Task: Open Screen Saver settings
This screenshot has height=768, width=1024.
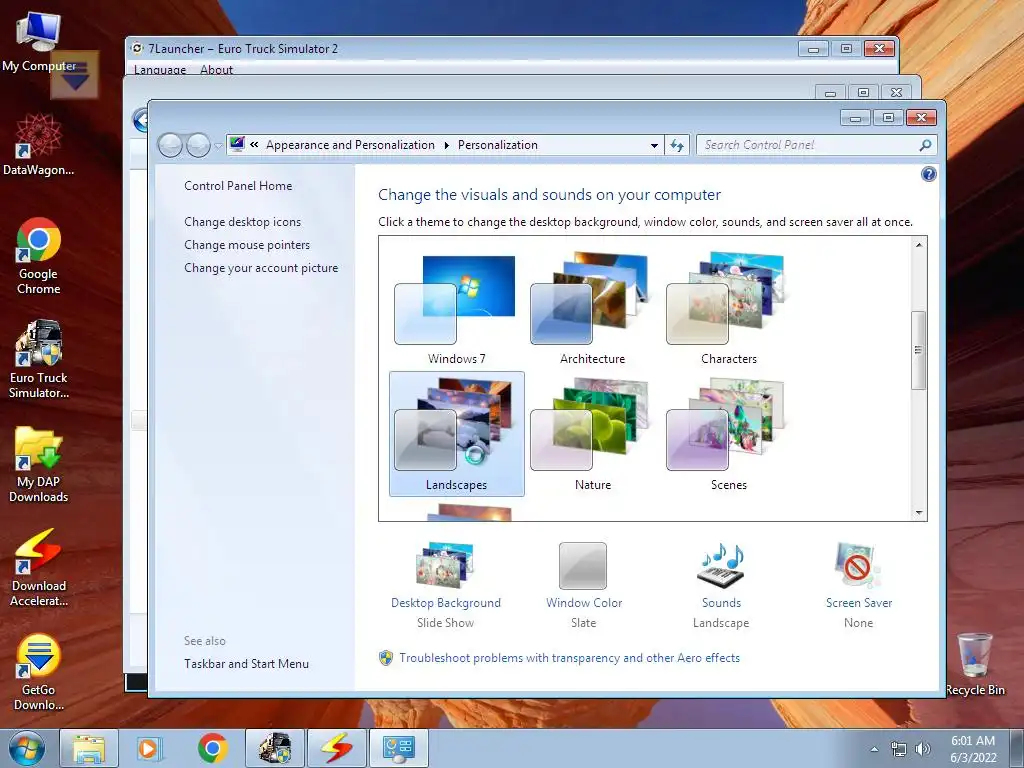Action: (858, 585)
